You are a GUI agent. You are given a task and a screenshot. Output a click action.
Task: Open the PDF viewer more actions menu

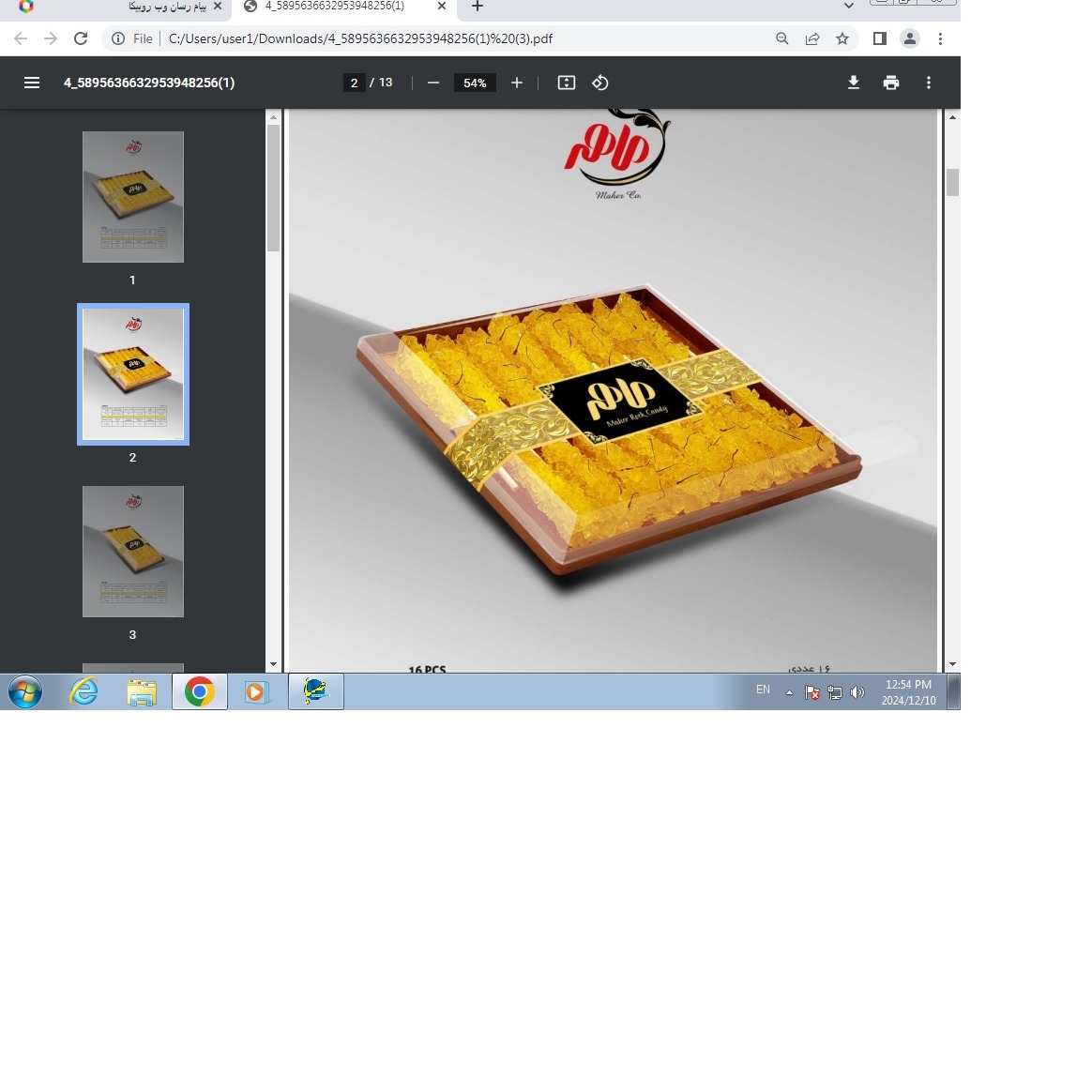929,83
